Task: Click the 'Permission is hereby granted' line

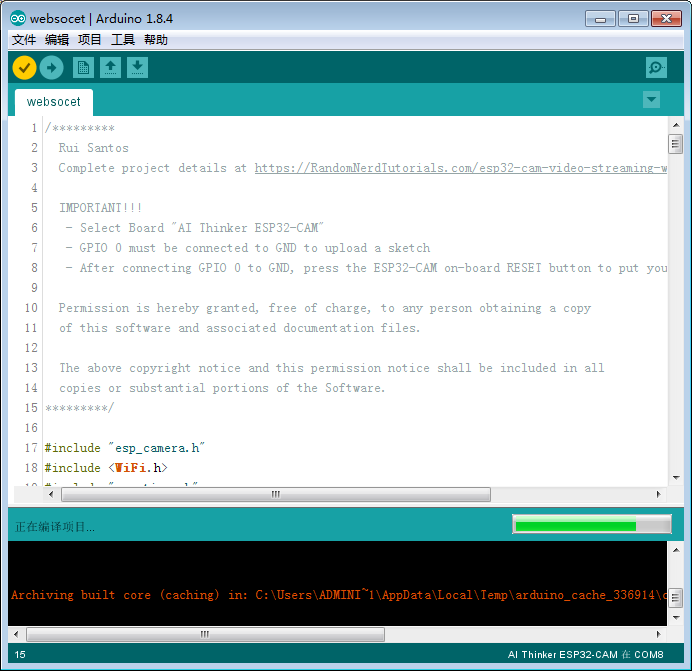Action: pos(324,308)
